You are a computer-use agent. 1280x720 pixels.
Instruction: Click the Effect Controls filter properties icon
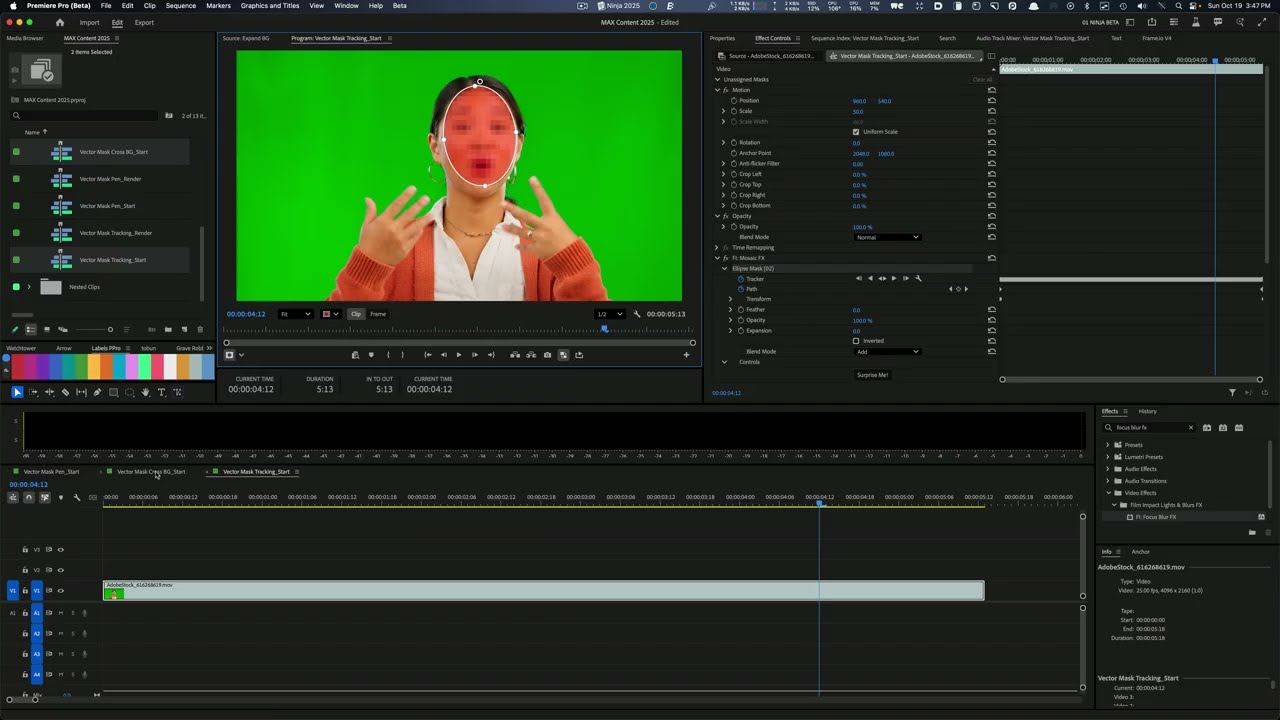[x=1232, y=393]
